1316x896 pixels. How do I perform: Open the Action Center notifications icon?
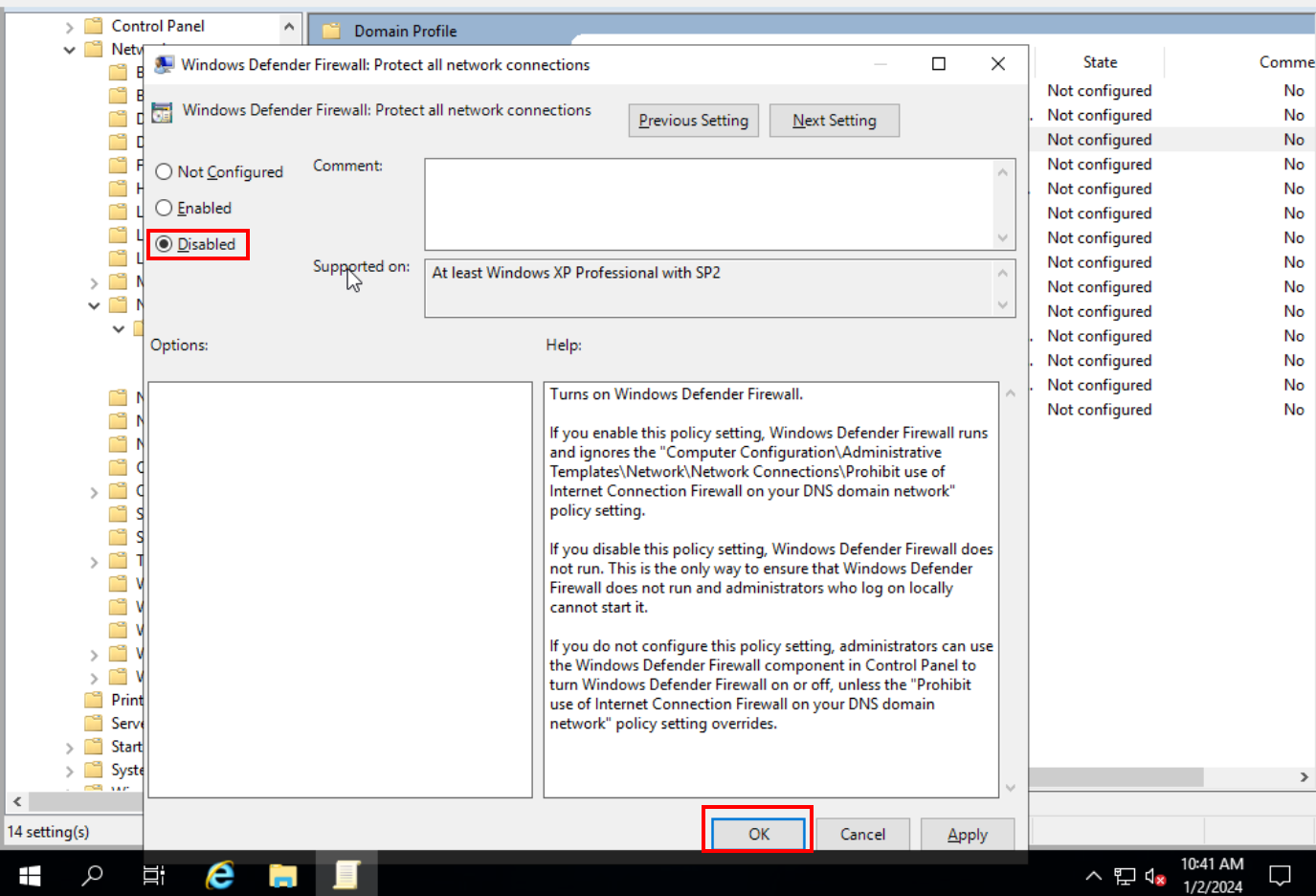click(x=1280, y=875)
